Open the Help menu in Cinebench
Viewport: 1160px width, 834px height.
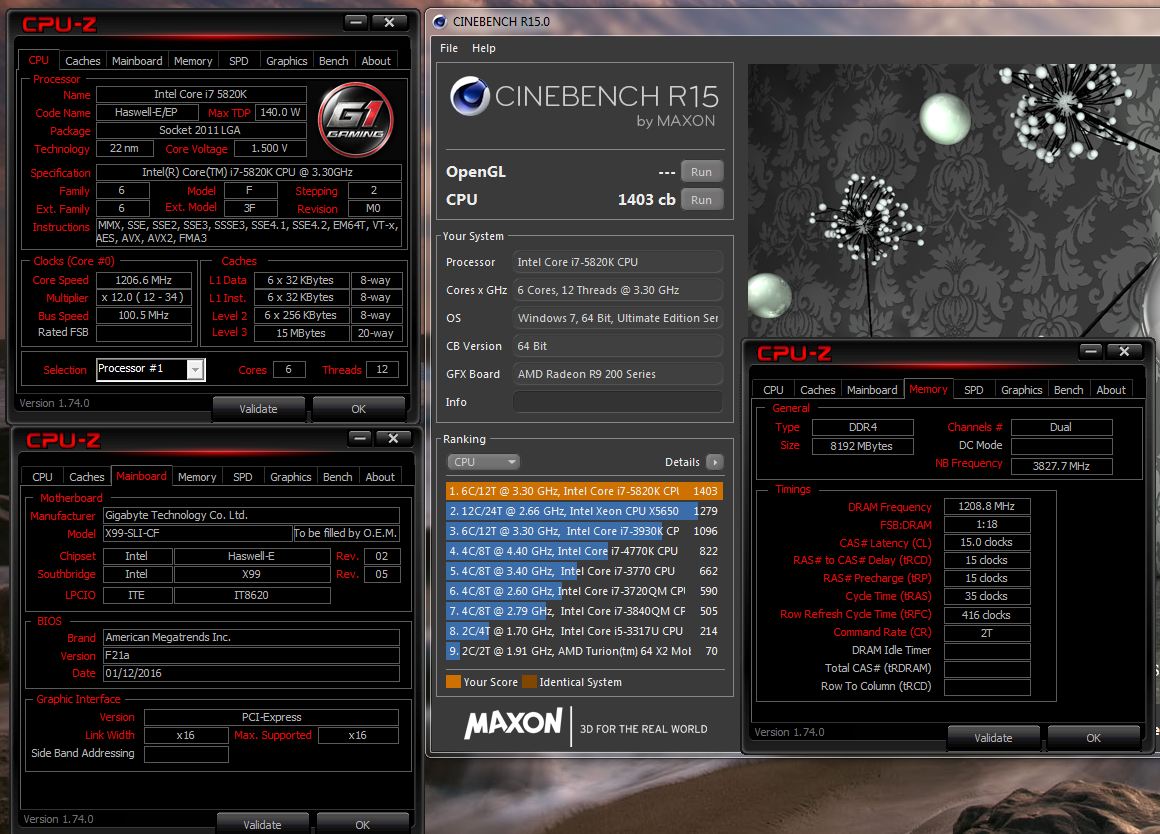click(484, 48)
